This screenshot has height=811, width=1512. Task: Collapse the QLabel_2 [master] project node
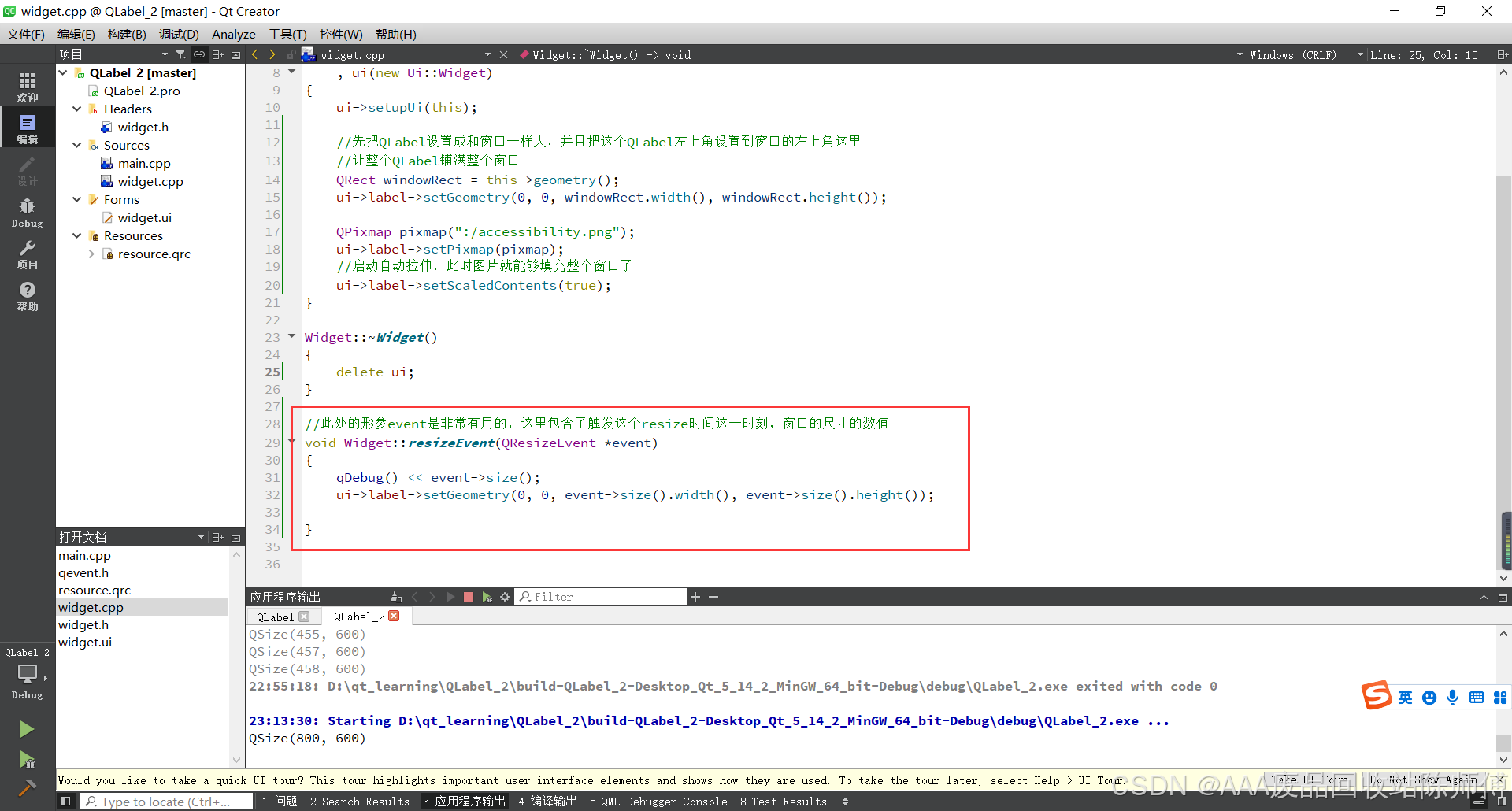(63, 72)
